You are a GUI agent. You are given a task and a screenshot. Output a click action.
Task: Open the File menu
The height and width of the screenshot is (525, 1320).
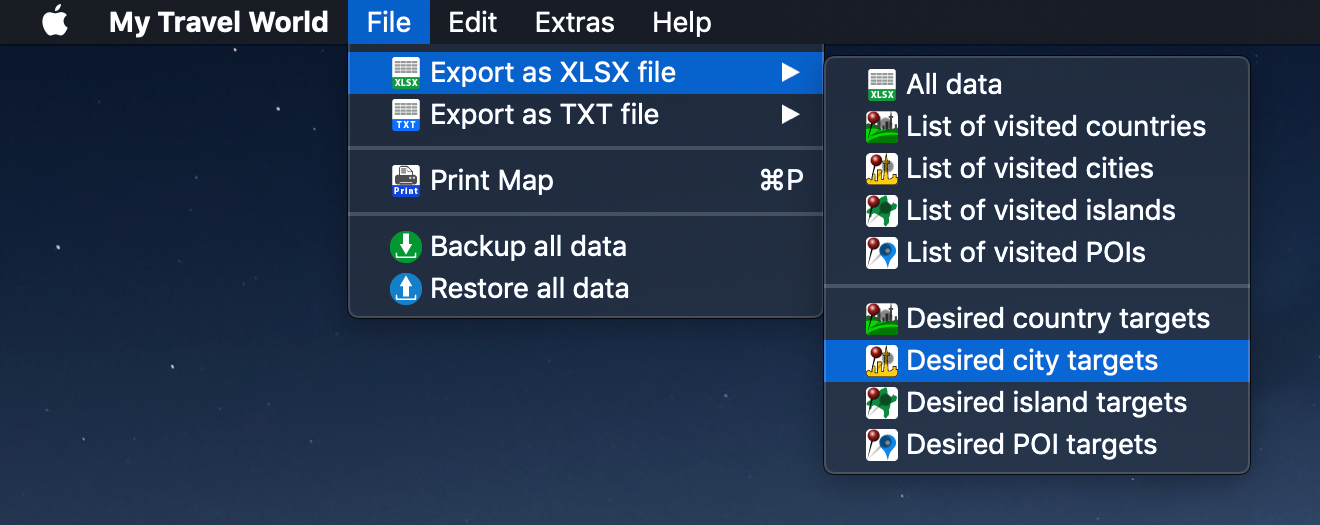tap(389, 22)
